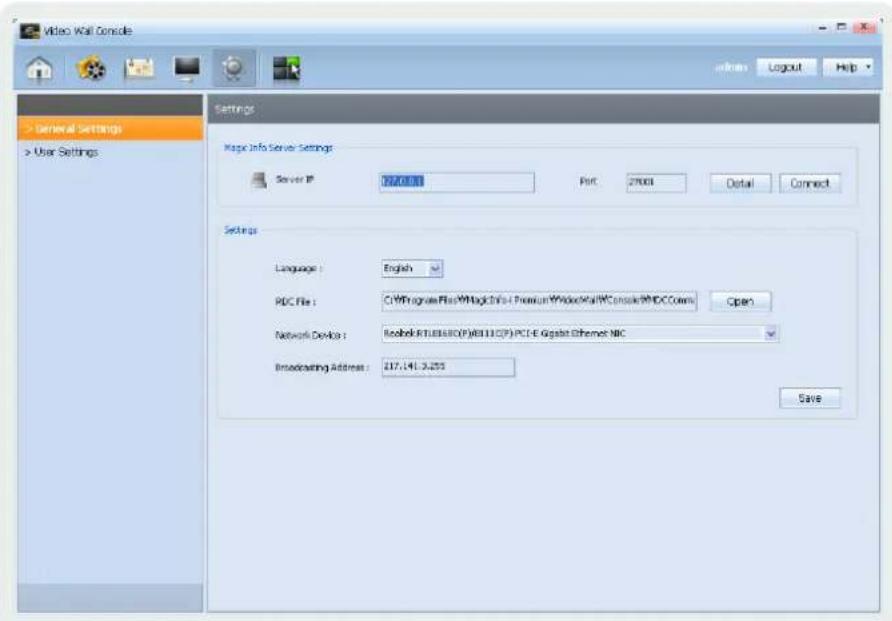Focus the Server IP input field

pos(457,182)
